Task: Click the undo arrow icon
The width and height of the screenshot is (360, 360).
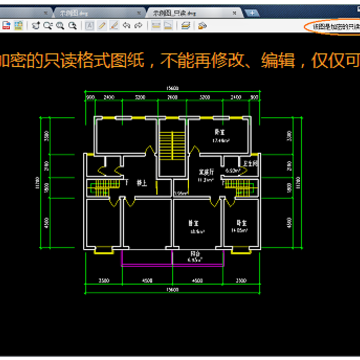Action: (127, 25)
